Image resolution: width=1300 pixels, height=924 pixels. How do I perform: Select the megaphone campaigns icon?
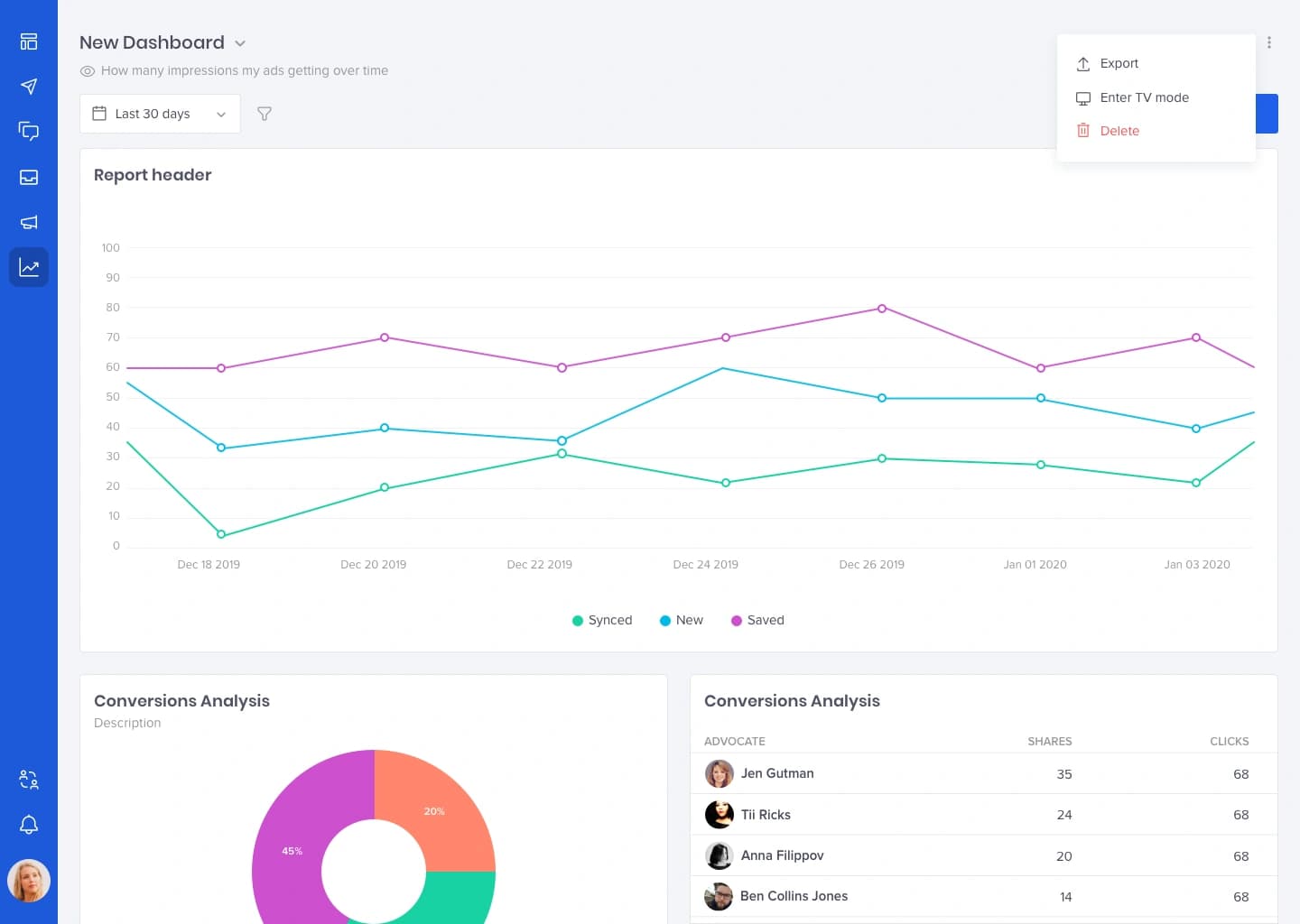pyautogui.click(x=29, y=222)
